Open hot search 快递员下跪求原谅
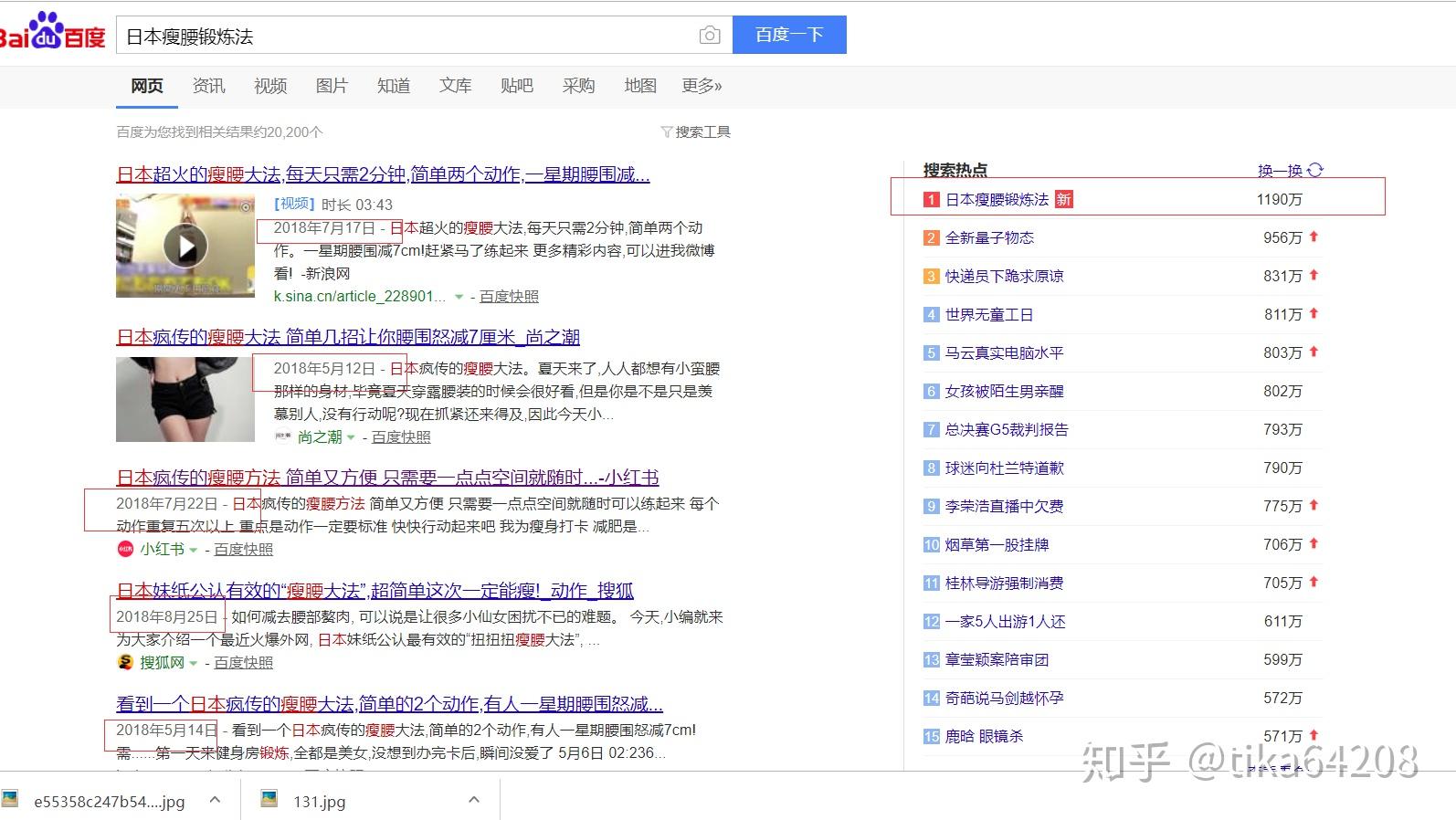This screenshot has width=1456, height=820. (1004, 276)
